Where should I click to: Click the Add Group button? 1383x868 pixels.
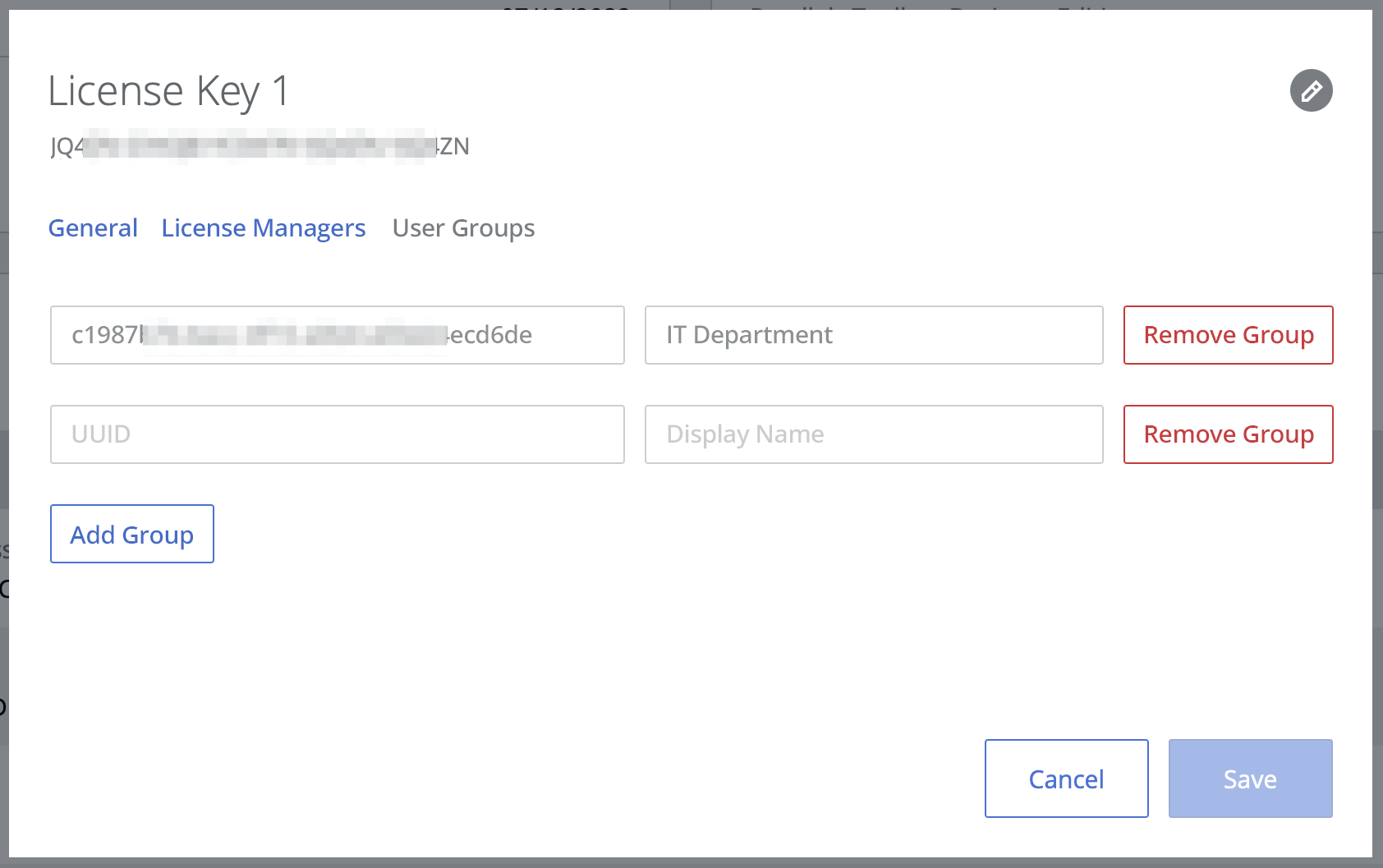click(132, 534)
